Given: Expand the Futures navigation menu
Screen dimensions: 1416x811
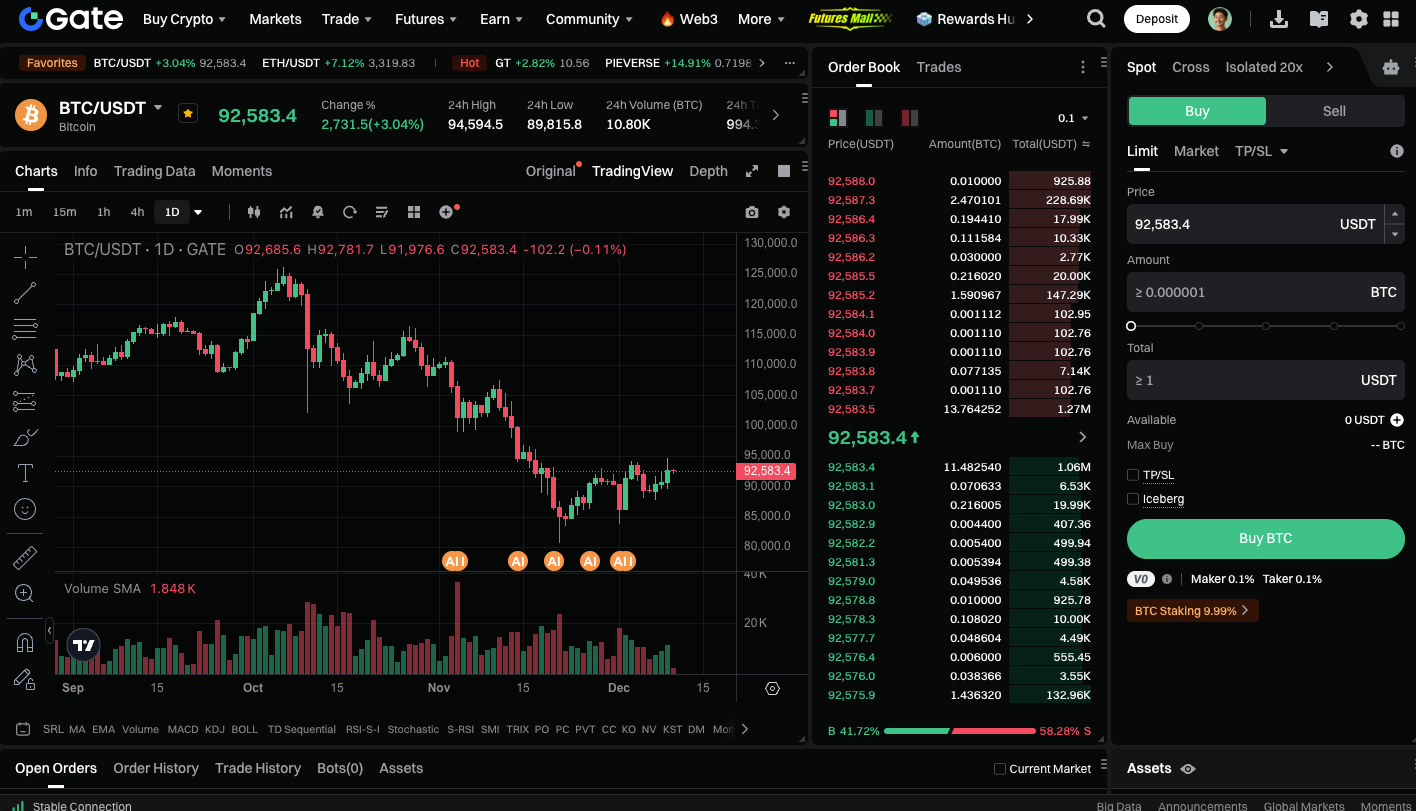Looking at the screenshot, I should coord(425,19).
